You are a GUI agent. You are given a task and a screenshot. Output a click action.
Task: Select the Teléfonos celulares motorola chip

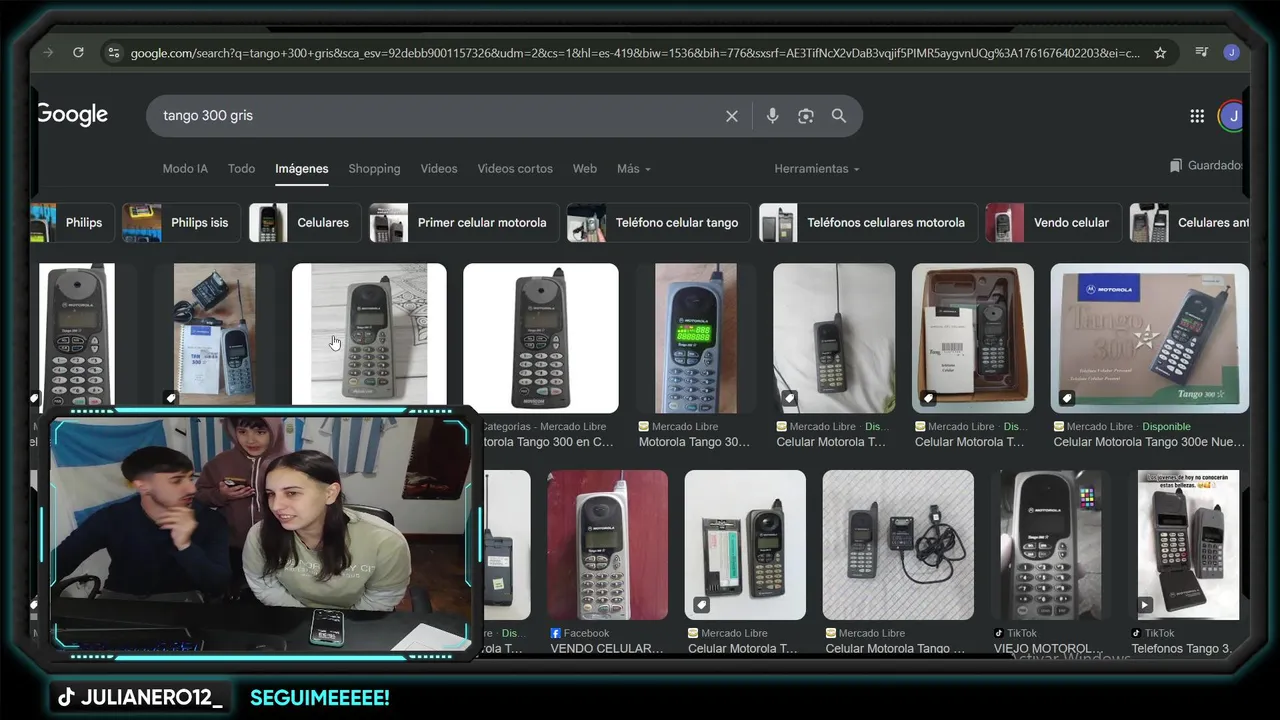pos(868,222)
